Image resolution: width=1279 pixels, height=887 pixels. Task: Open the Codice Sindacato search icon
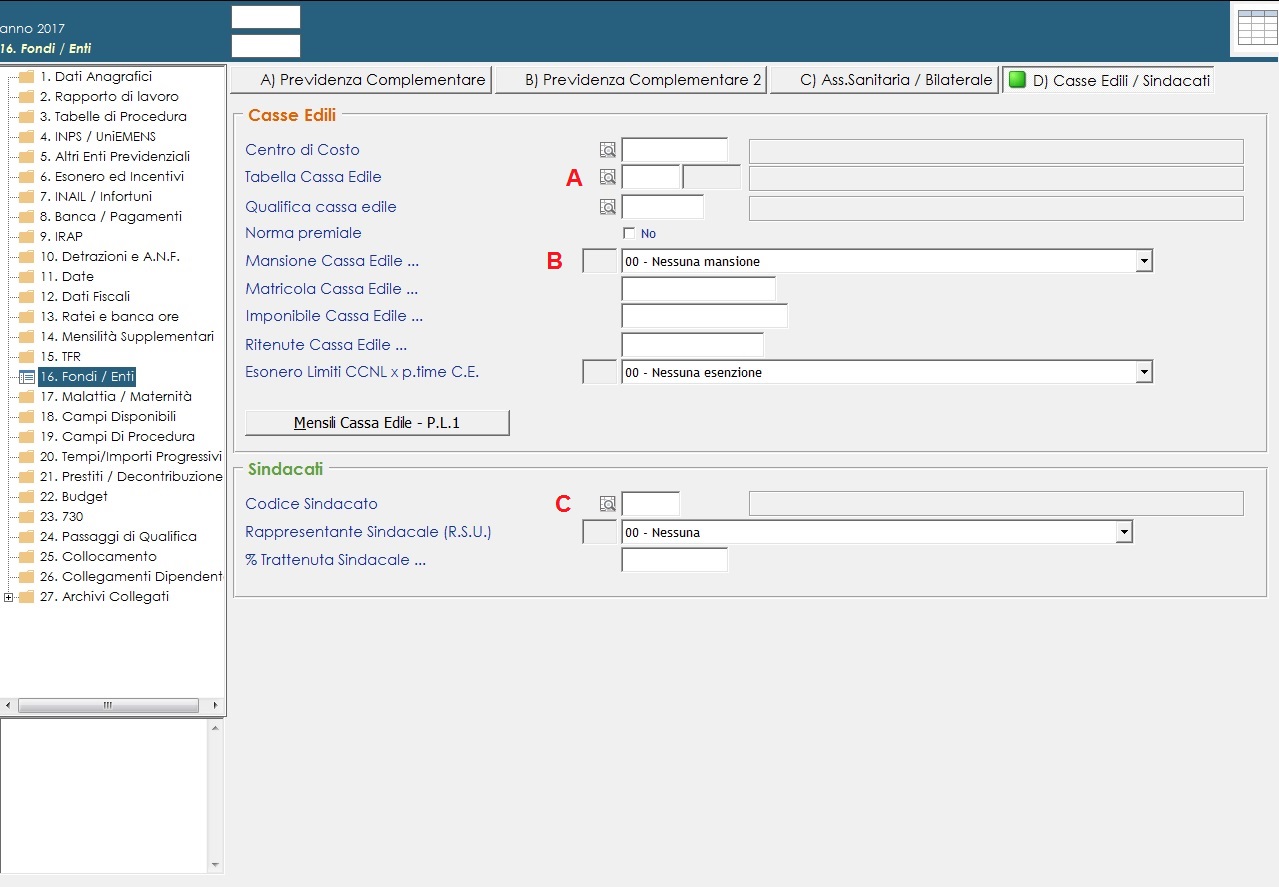pyautogui.click(x=607, y=504)
